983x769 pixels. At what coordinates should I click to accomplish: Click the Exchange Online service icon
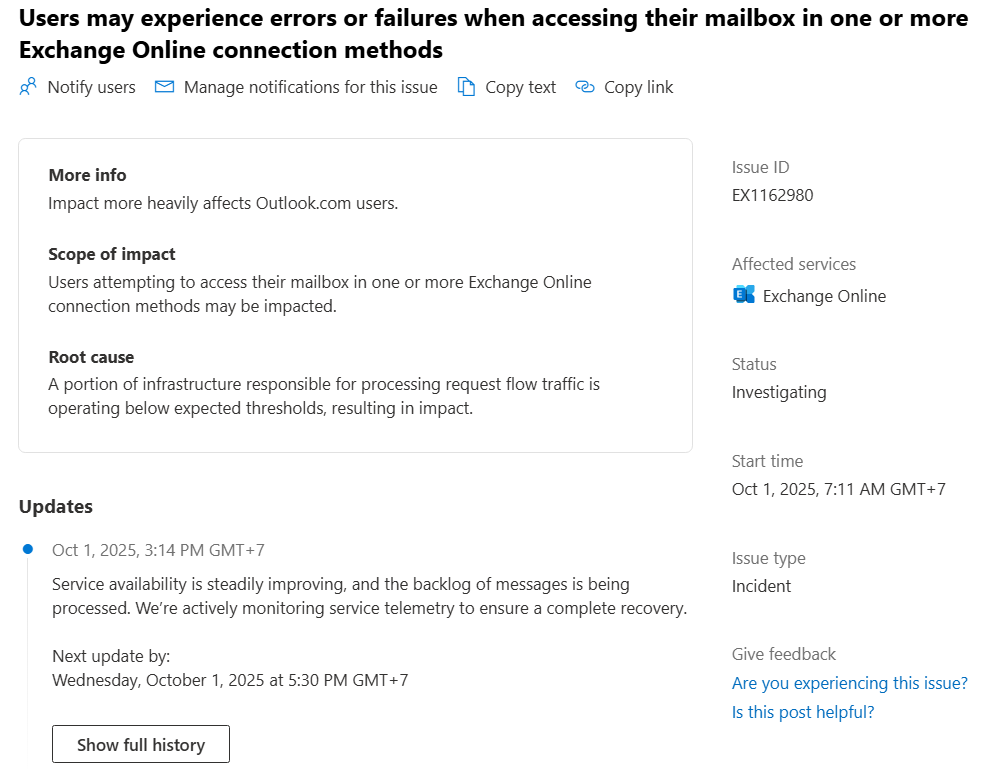744,295
